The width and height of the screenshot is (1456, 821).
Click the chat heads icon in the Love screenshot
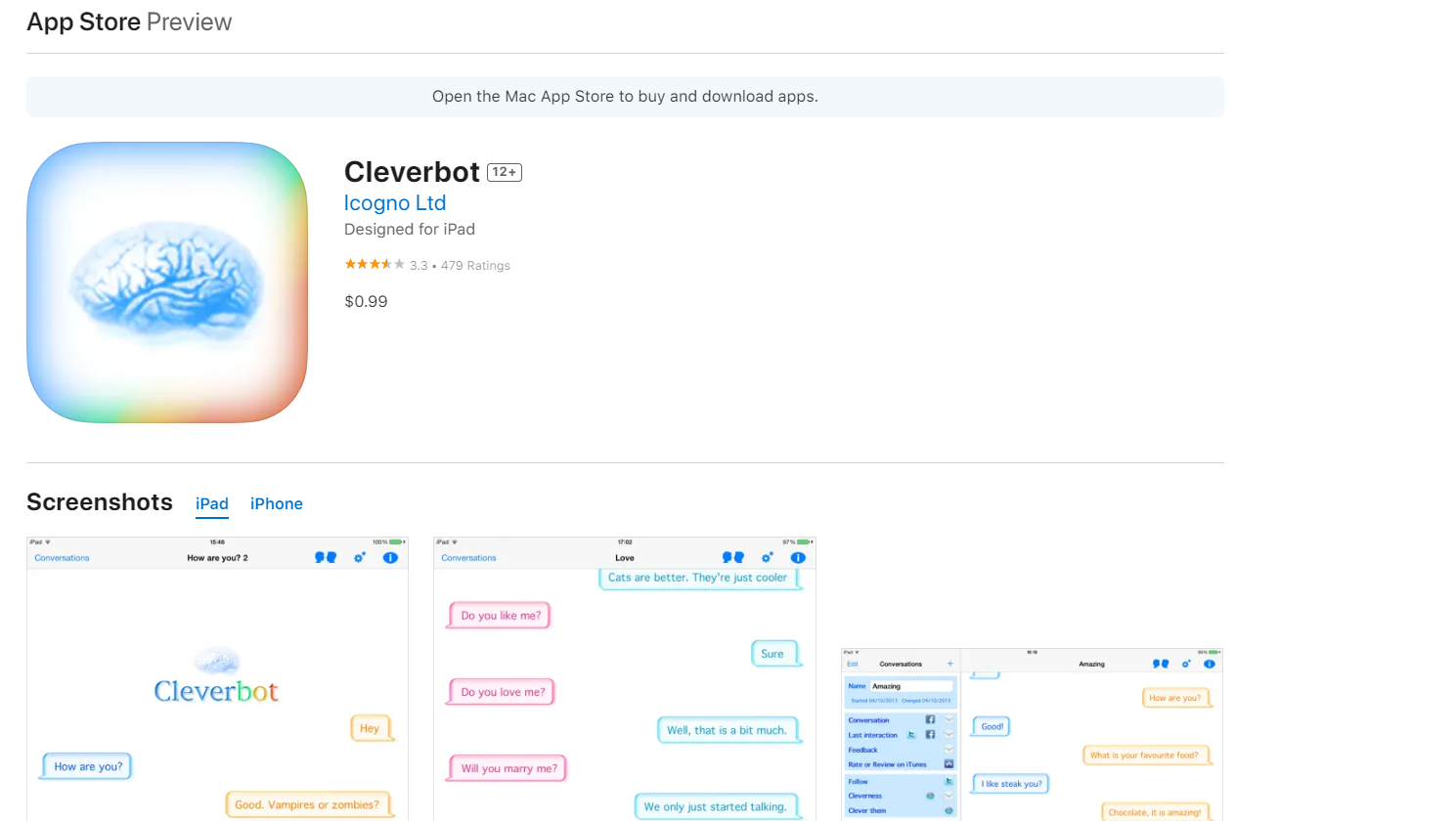click(x=733, y=557)
